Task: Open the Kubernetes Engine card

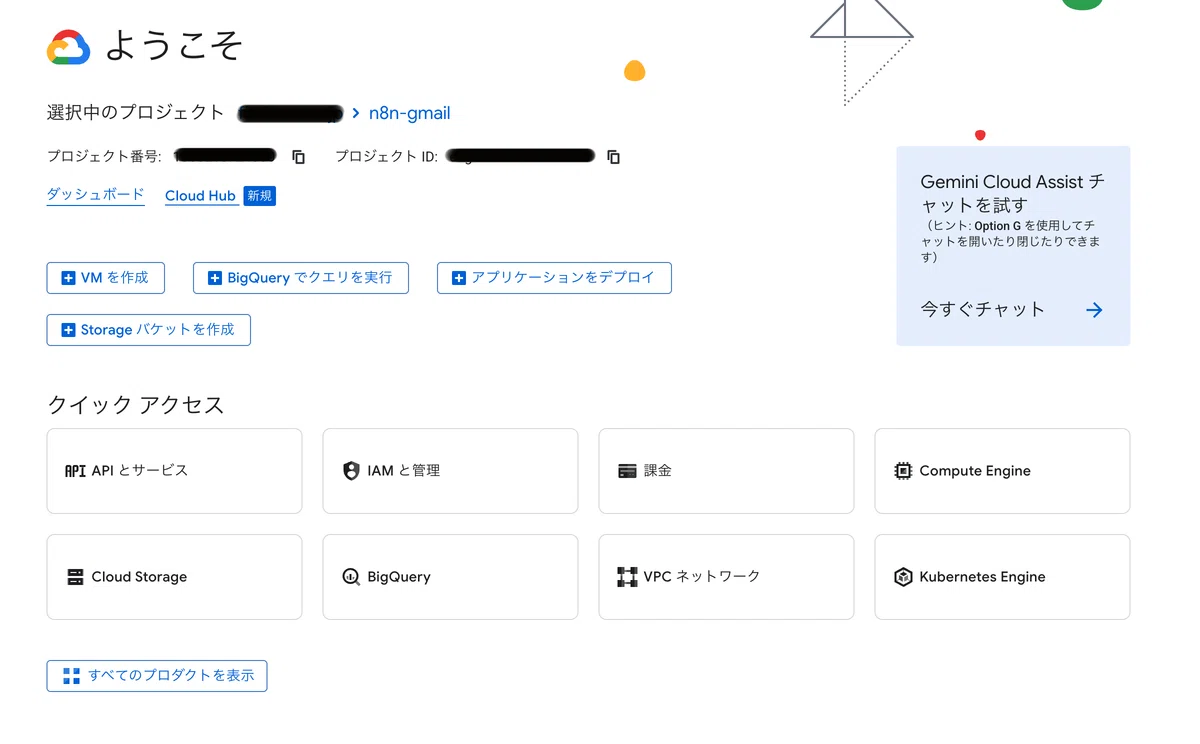Action: pos(1002,577)
